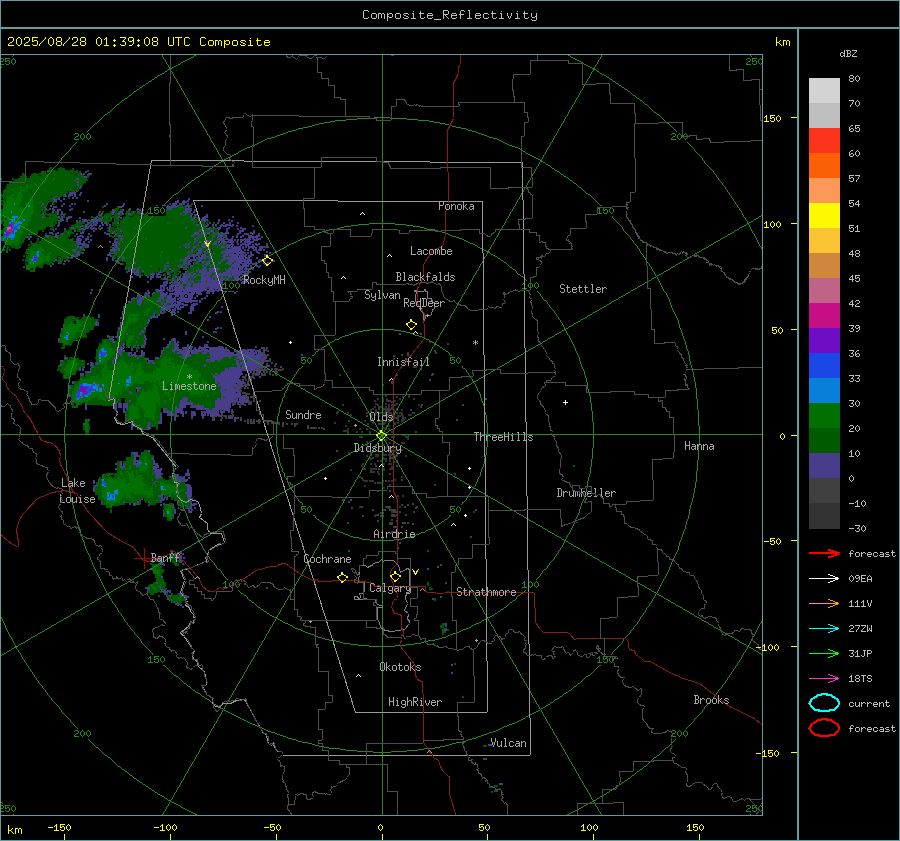
Task: Click the Banff label
Action: tap(165, 558)
